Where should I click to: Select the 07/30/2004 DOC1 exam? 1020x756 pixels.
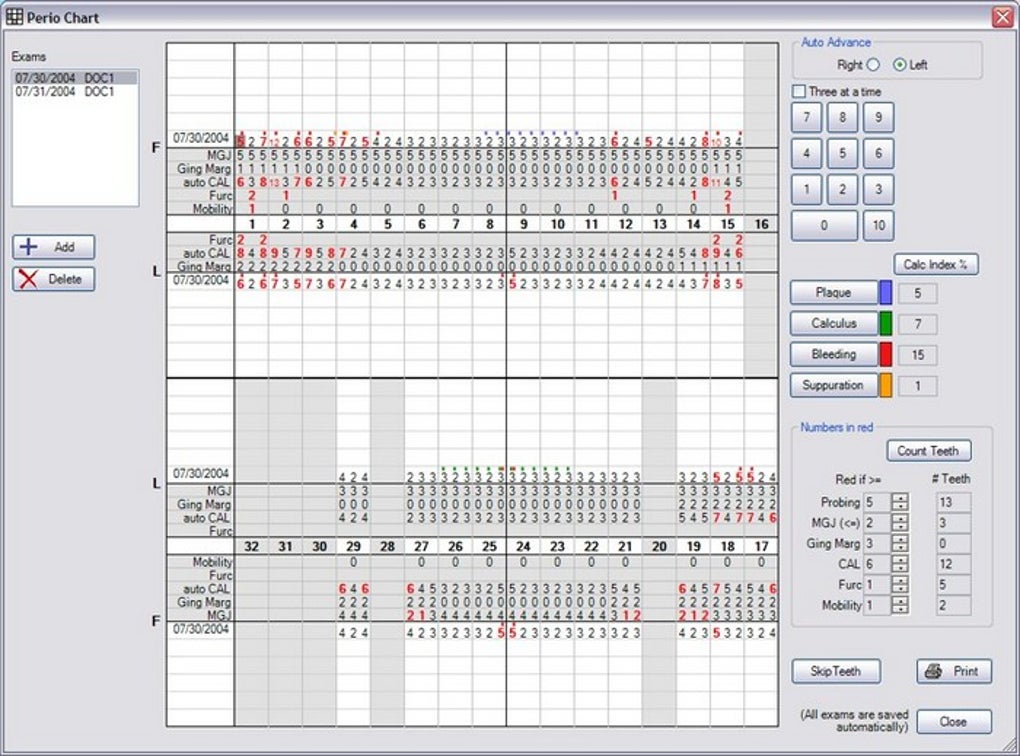tap(75, 78)
